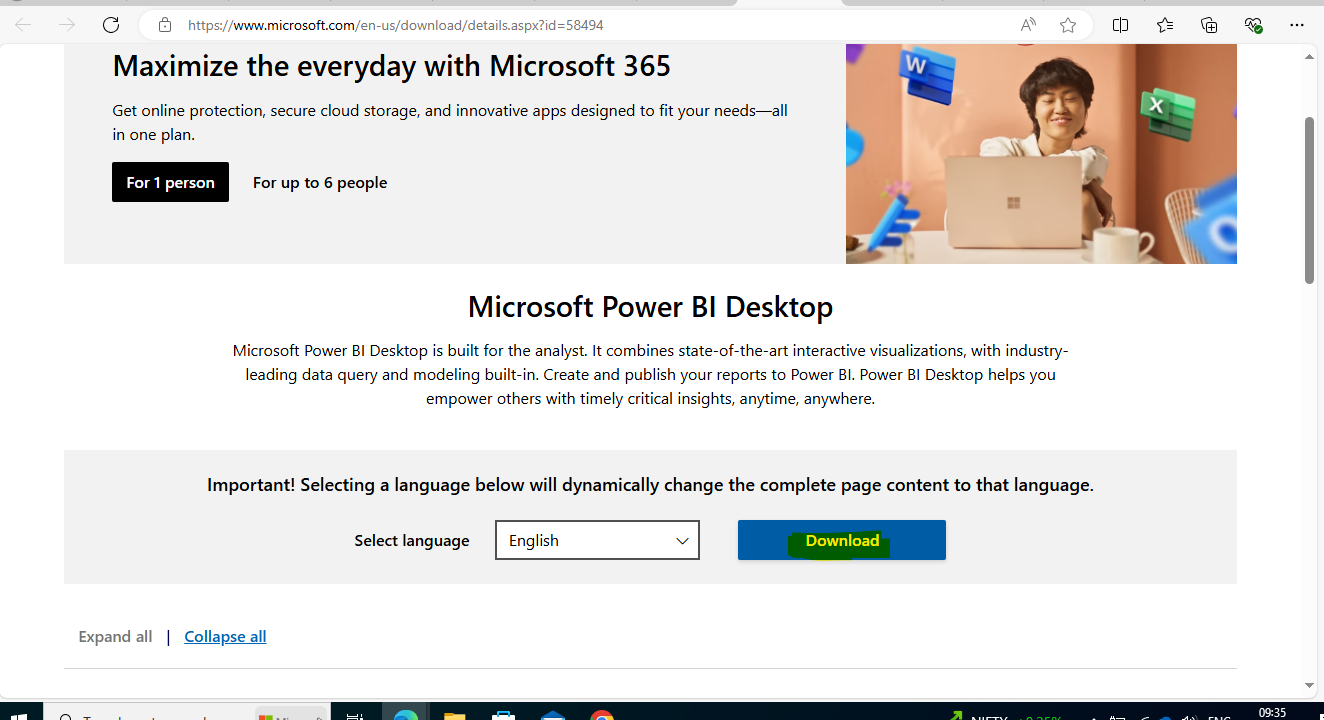Click the Microsoft 365 promotional image
This screenshot has width=1324, height=720.
pyautogui.click(x=1041, y=154)
